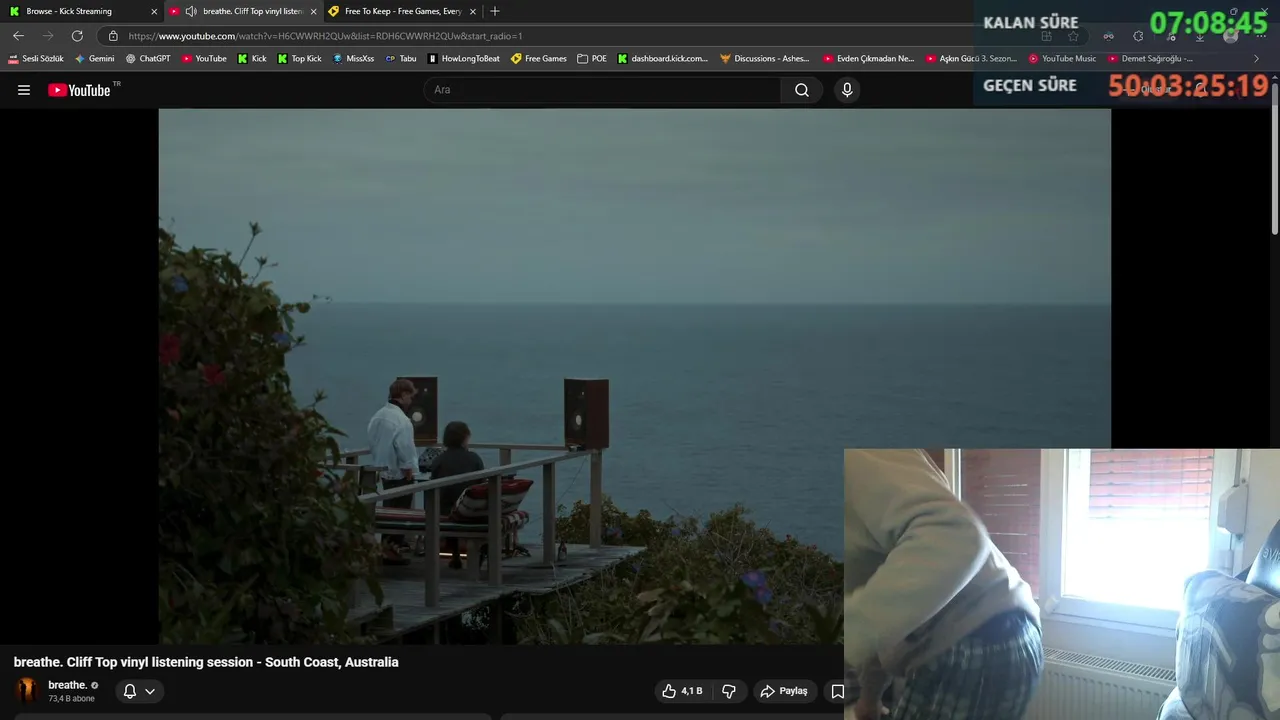
Task: Start voice search with microphone icon
Action: [847, 90]
